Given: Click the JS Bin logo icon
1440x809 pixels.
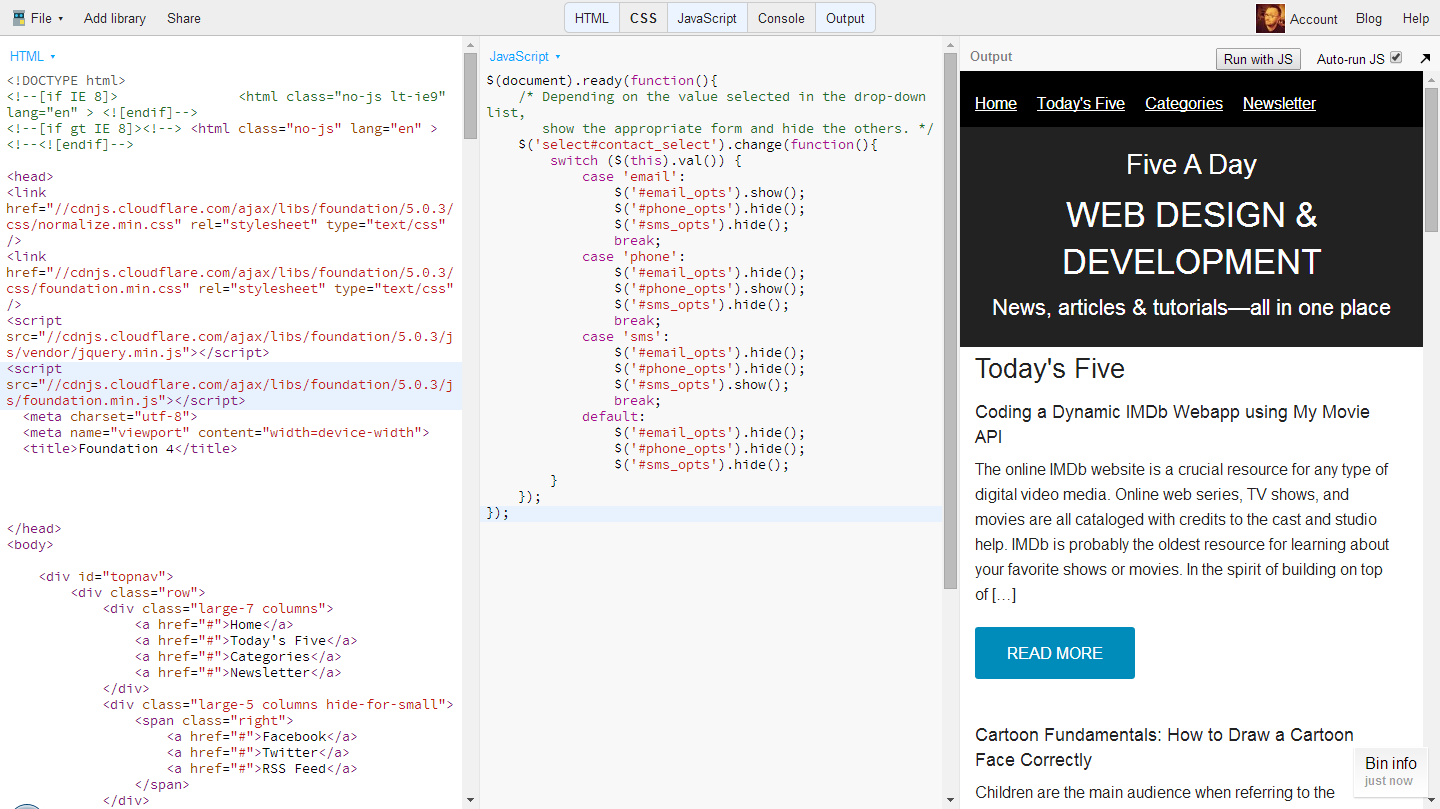Looking at the screenshot, I should coord(19,18).
